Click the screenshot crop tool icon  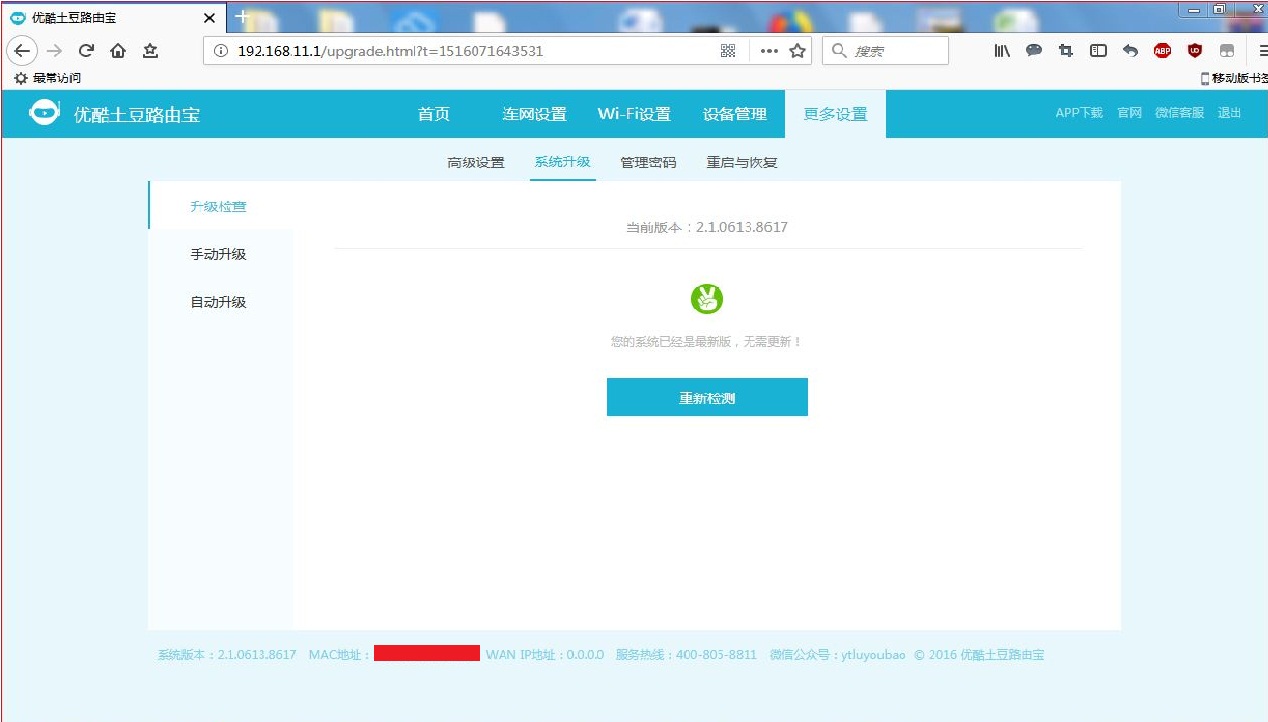[x=1066, y=51]
